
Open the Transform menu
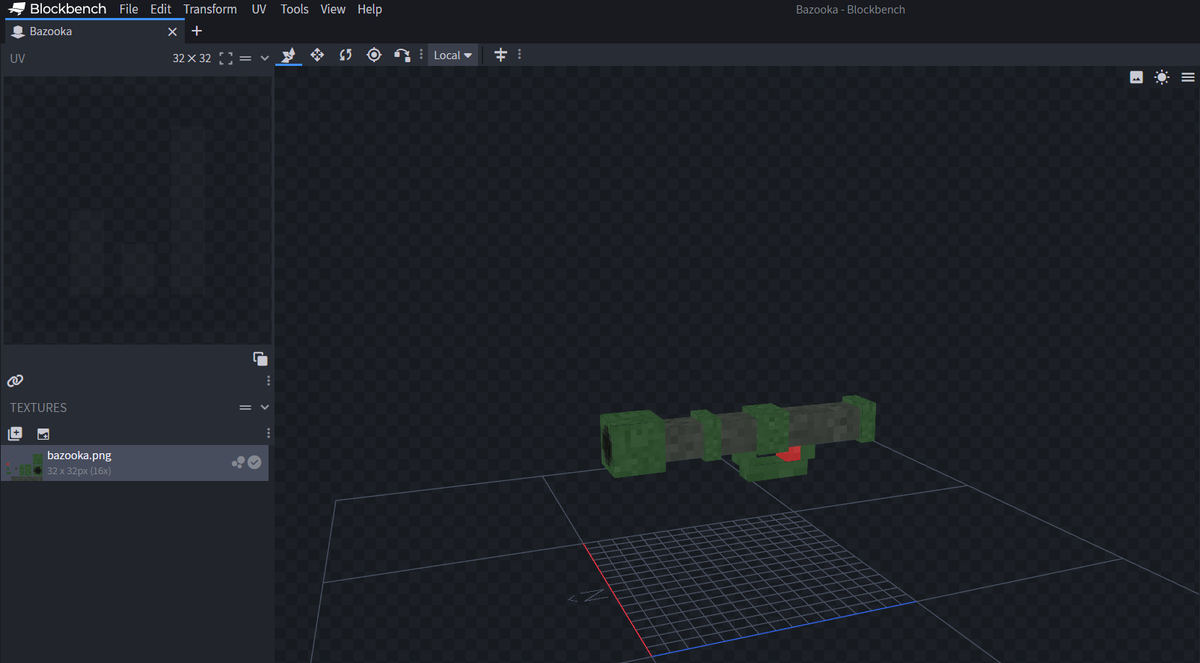point(210,9)
